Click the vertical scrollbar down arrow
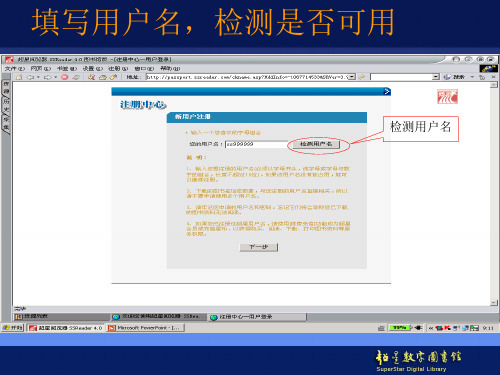Viewport: 500px width, 375px height. (x=494, y=303)
